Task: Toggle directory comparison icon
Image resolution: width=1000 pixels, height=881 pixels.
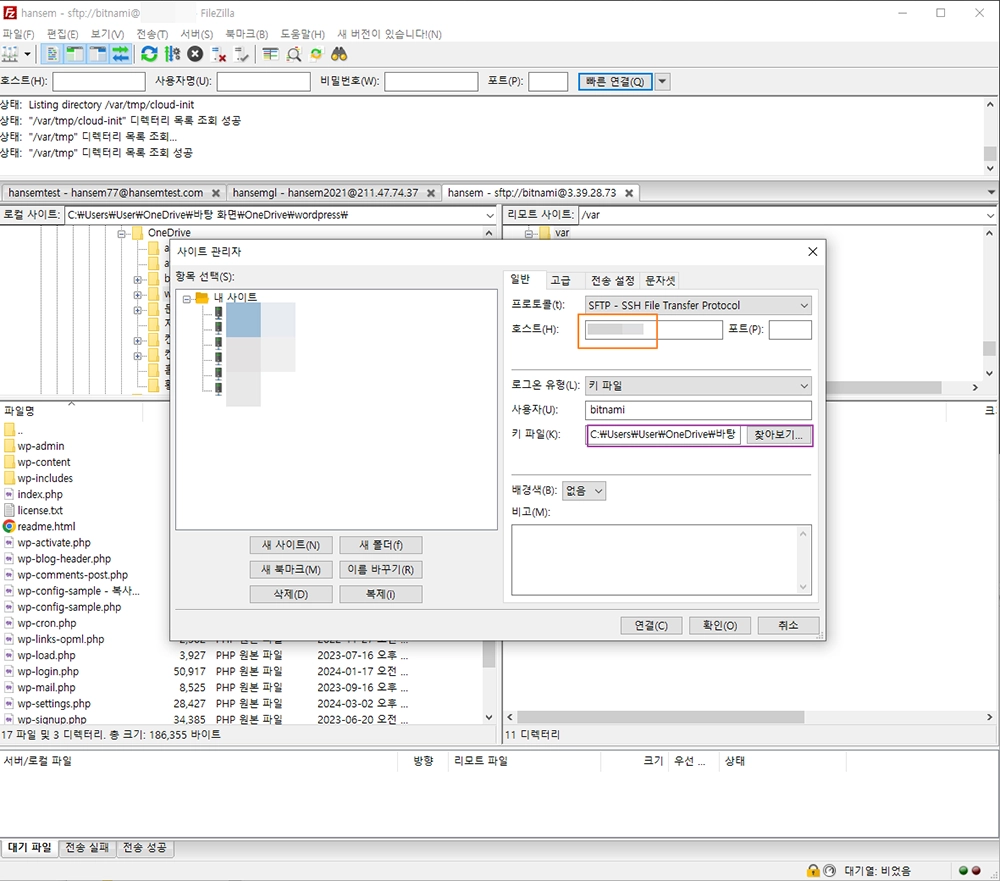Action: [293, 54]
